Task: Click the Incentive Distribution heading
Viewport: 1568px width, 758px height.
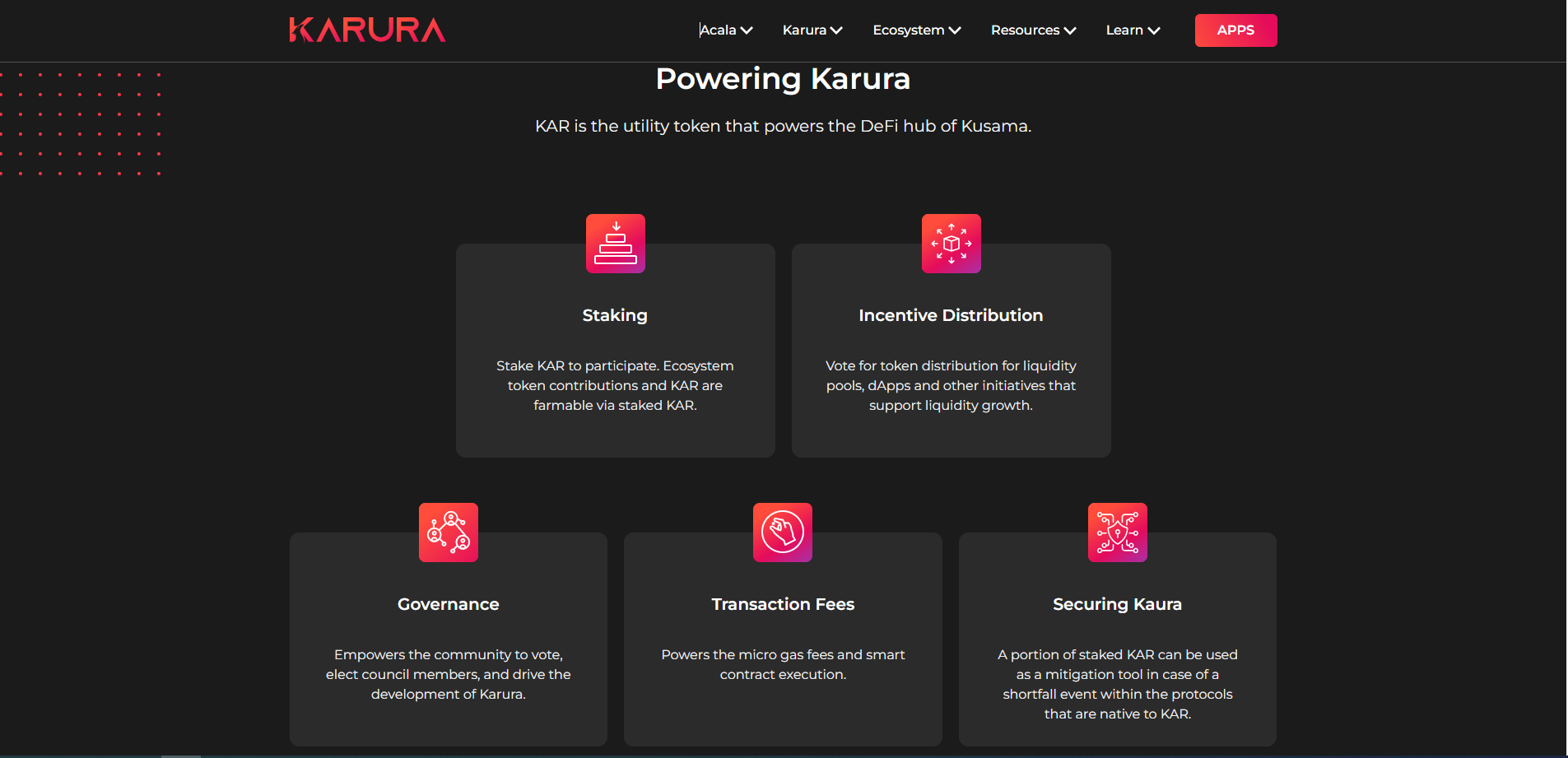Action: tap(951, 315)
